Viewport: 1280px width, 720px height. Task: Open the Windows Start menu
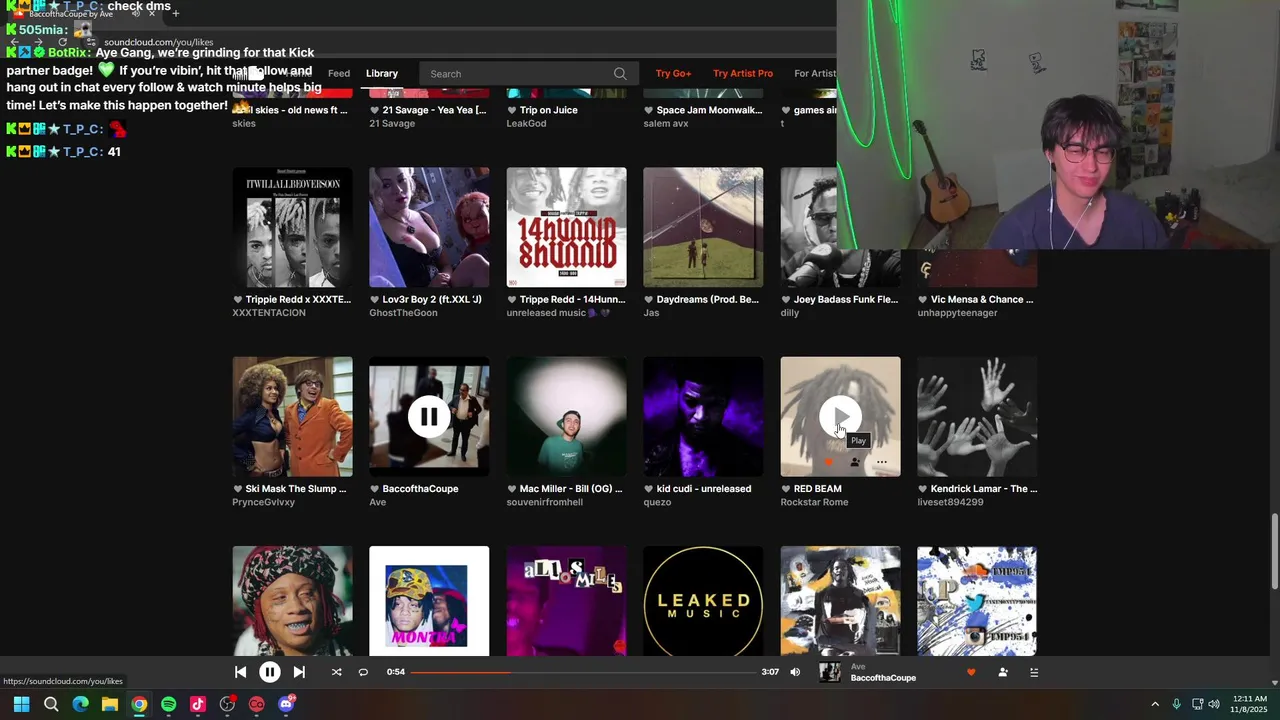pyautogui.click(x=21, y=704)
